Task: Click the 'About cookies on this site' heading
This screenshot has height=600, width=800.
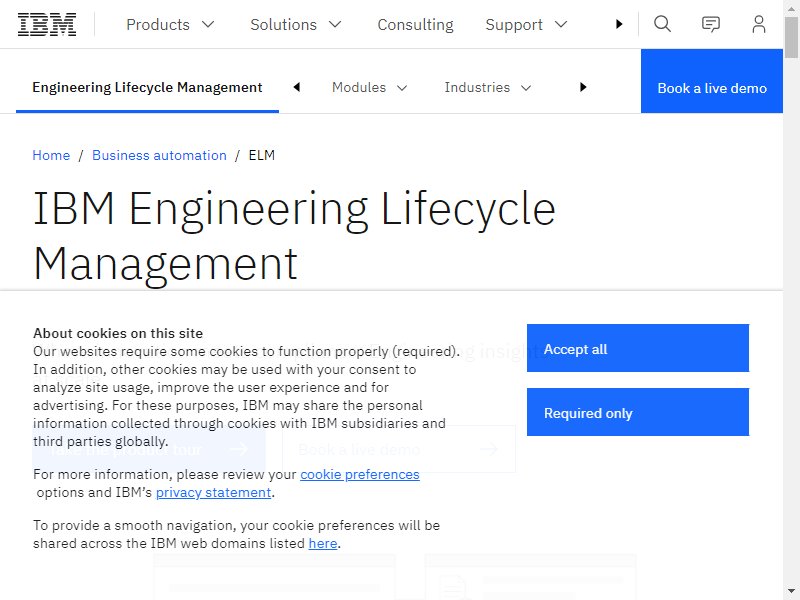Action: 118,333
